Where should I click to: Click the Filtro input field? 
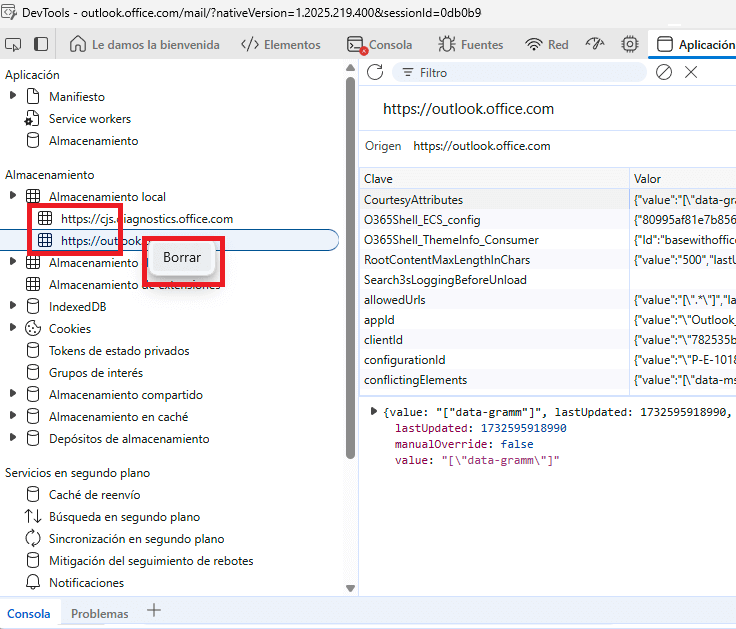(x=519, y=72)
